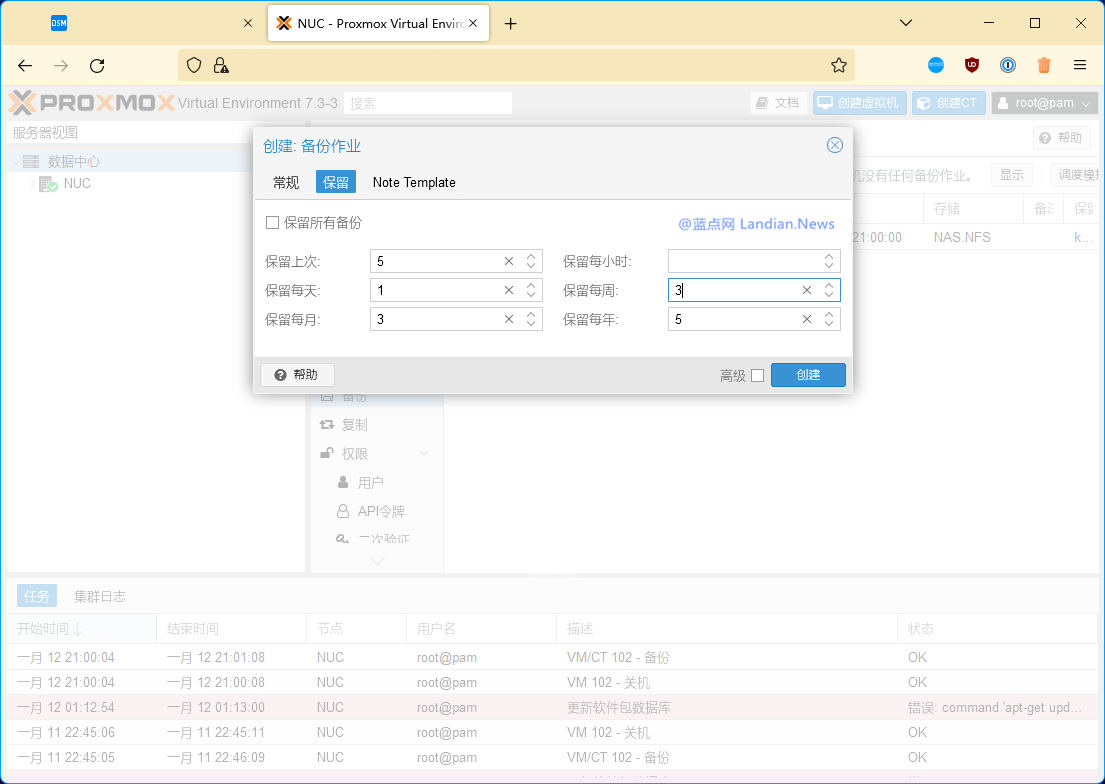This screenshot has width=1105, height=784.
Task: Close the backup job dialog via X icon
Action: coord(834,146)
